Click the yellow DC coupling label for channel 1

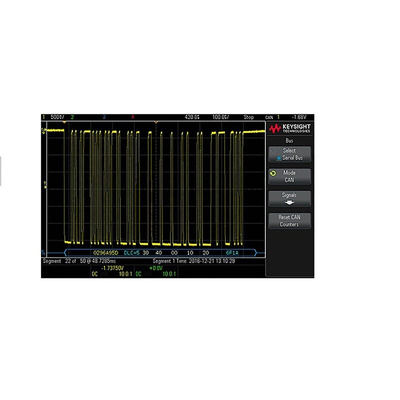[95, 274]
